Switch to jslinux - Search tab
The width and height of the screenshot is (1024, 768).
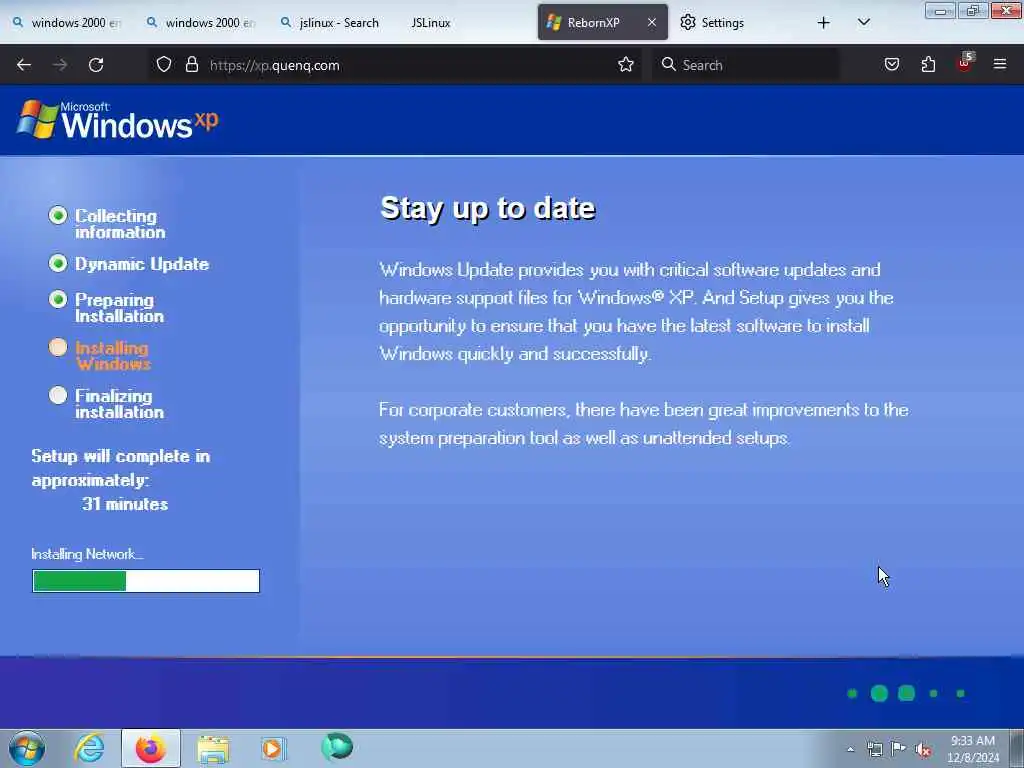click(330, 23)
